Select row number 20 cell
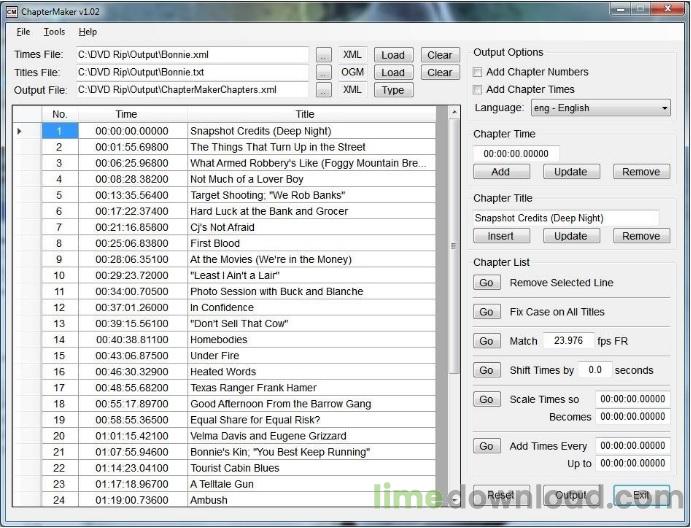Screen dimensions: 691x528 point(60,436)
